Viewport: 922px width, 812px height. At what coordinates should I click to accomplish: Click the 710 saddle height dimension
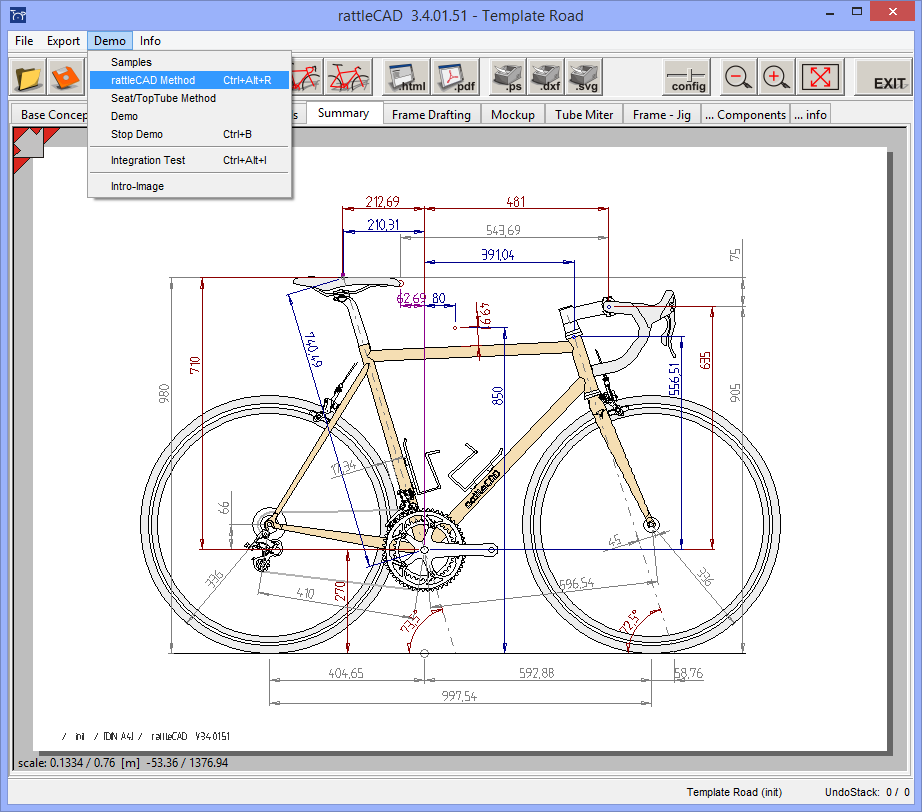click(195, 365)
